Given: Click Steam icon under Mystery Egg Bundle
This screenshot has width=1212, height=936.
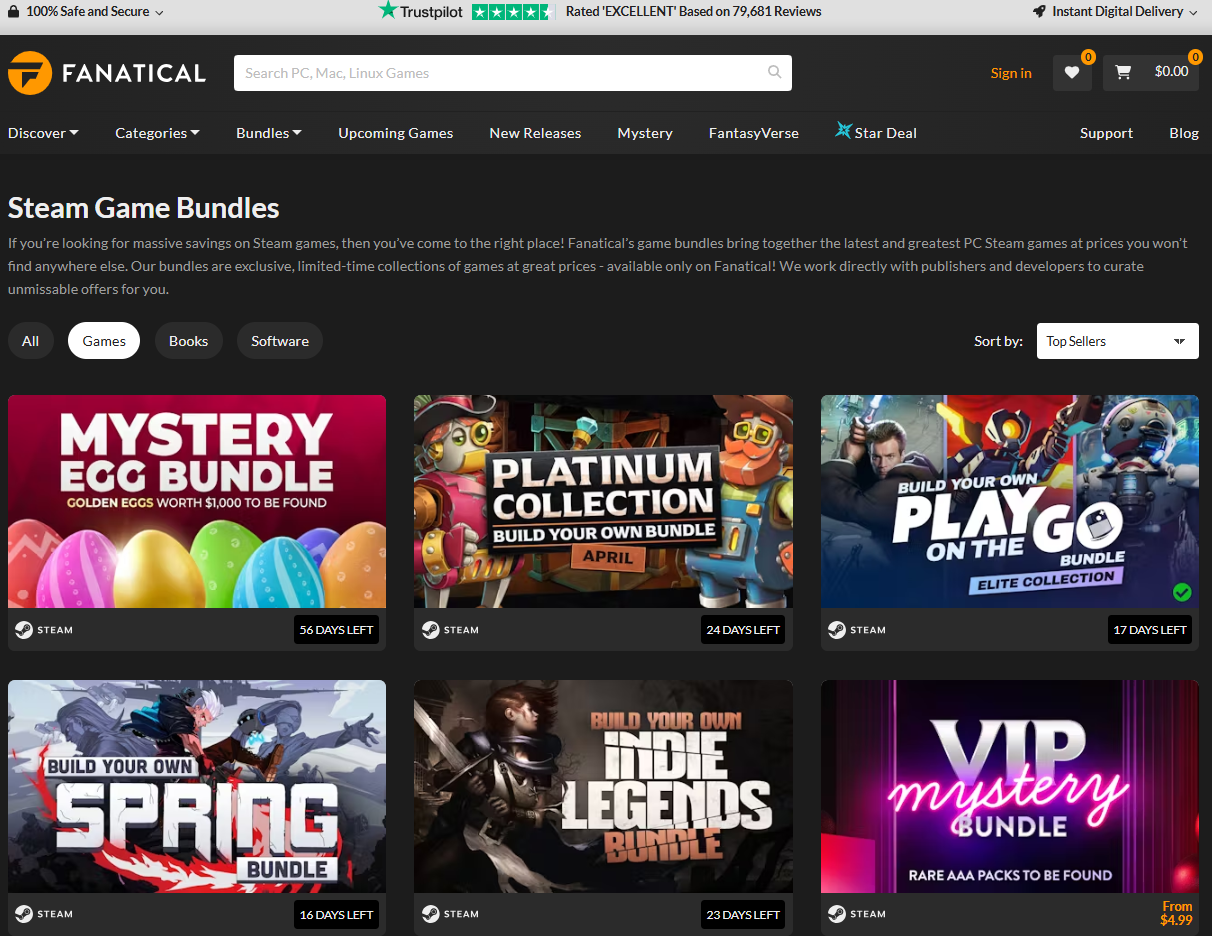Looking at the screenshot, I should click(x=24, y=630).
